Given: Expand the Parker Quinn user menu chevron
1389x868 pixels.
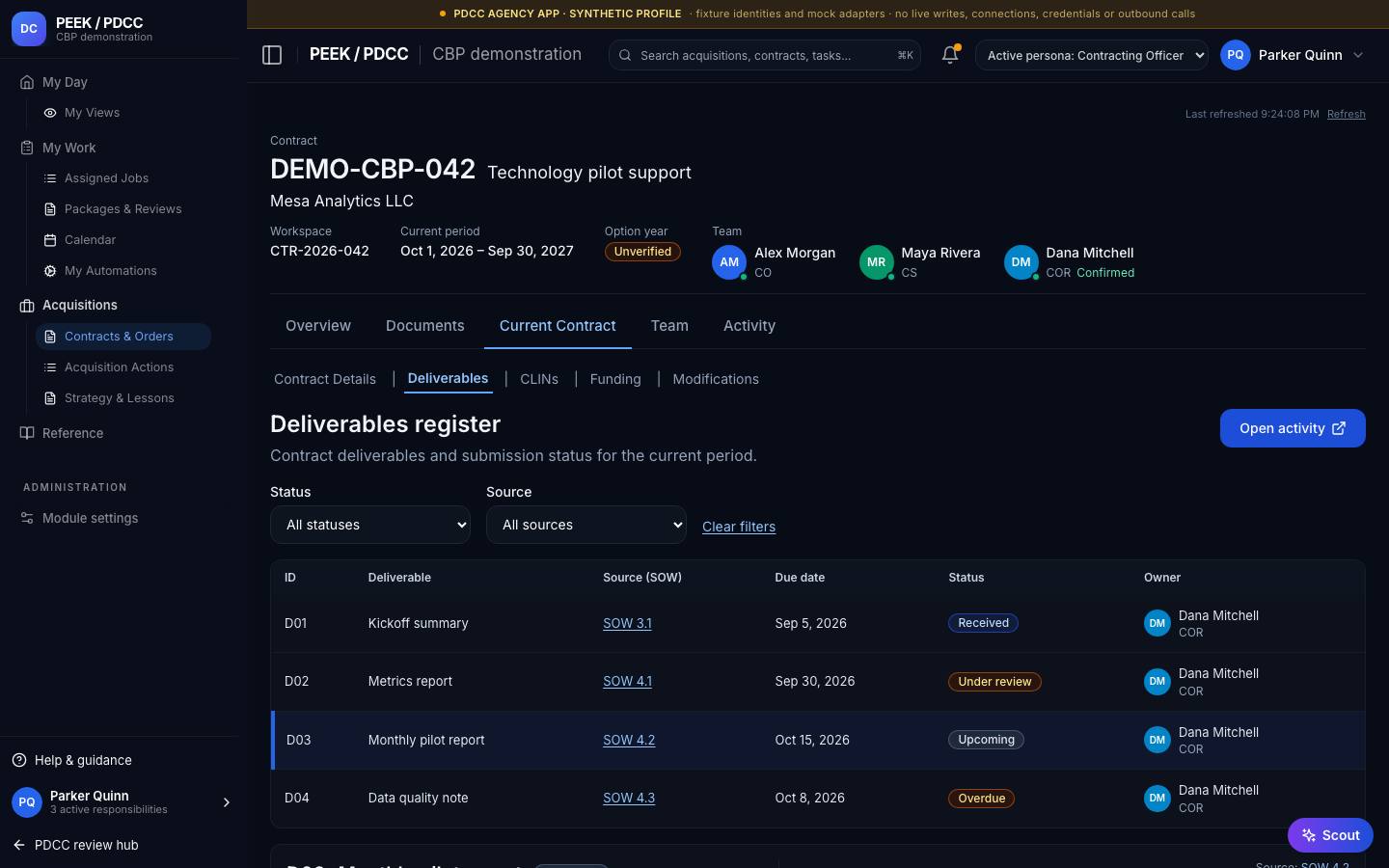Looking at the screenshot, I should click(1358, 55).
